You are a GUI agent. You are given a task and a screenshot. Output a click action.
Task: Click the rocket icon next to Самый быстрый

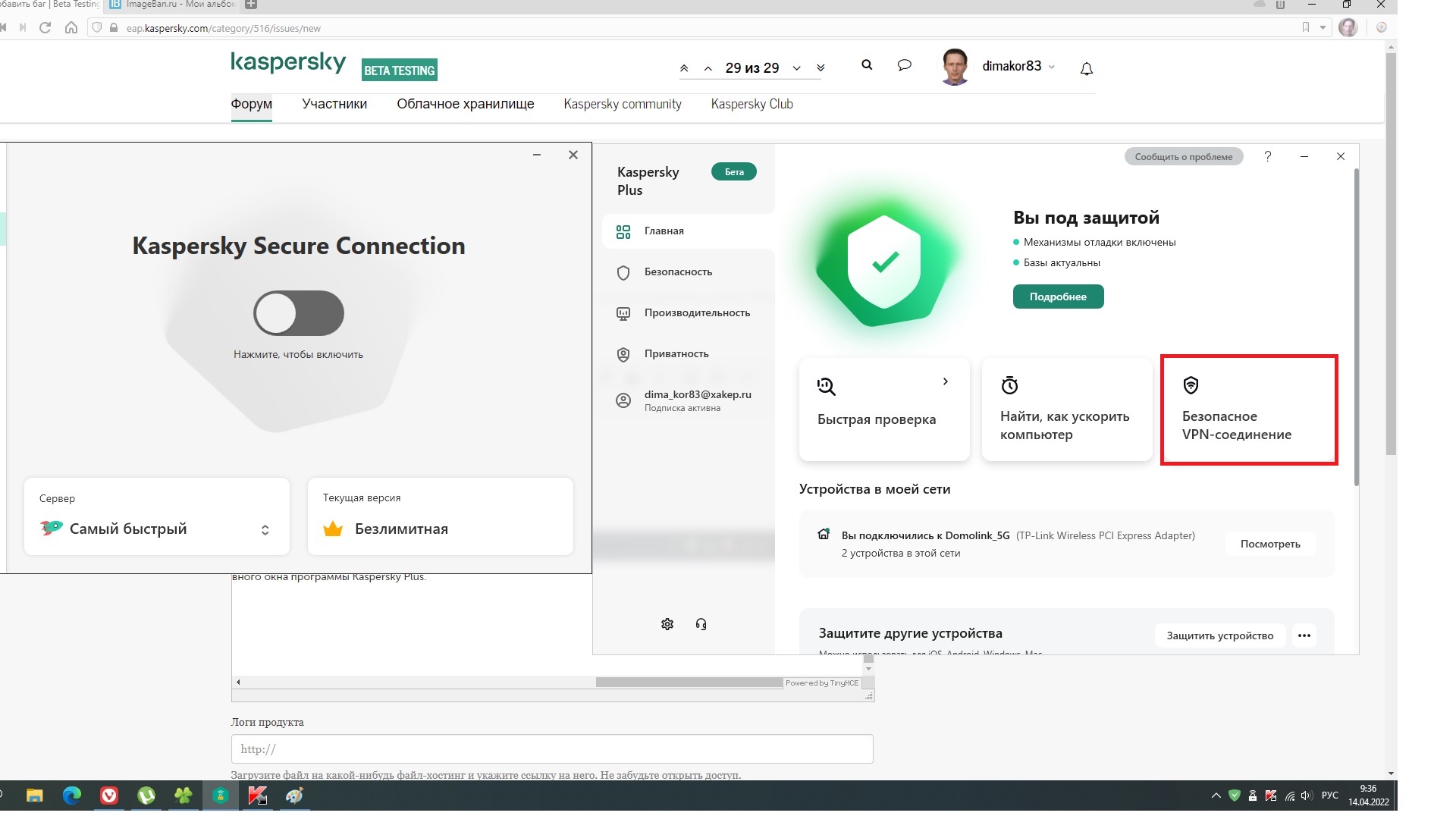click(x=51, y=528)
